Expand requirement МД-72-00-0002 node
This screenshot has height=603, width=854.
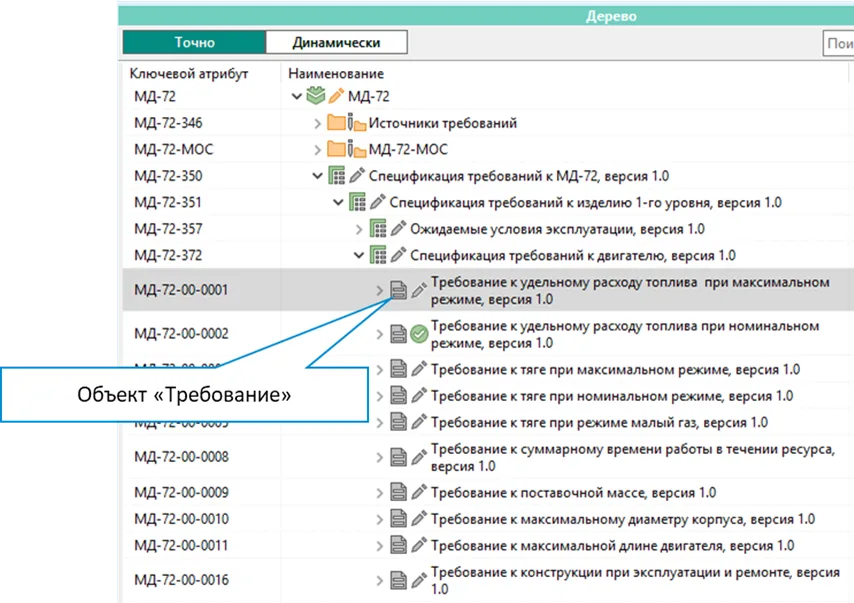(x=380, y=334)
